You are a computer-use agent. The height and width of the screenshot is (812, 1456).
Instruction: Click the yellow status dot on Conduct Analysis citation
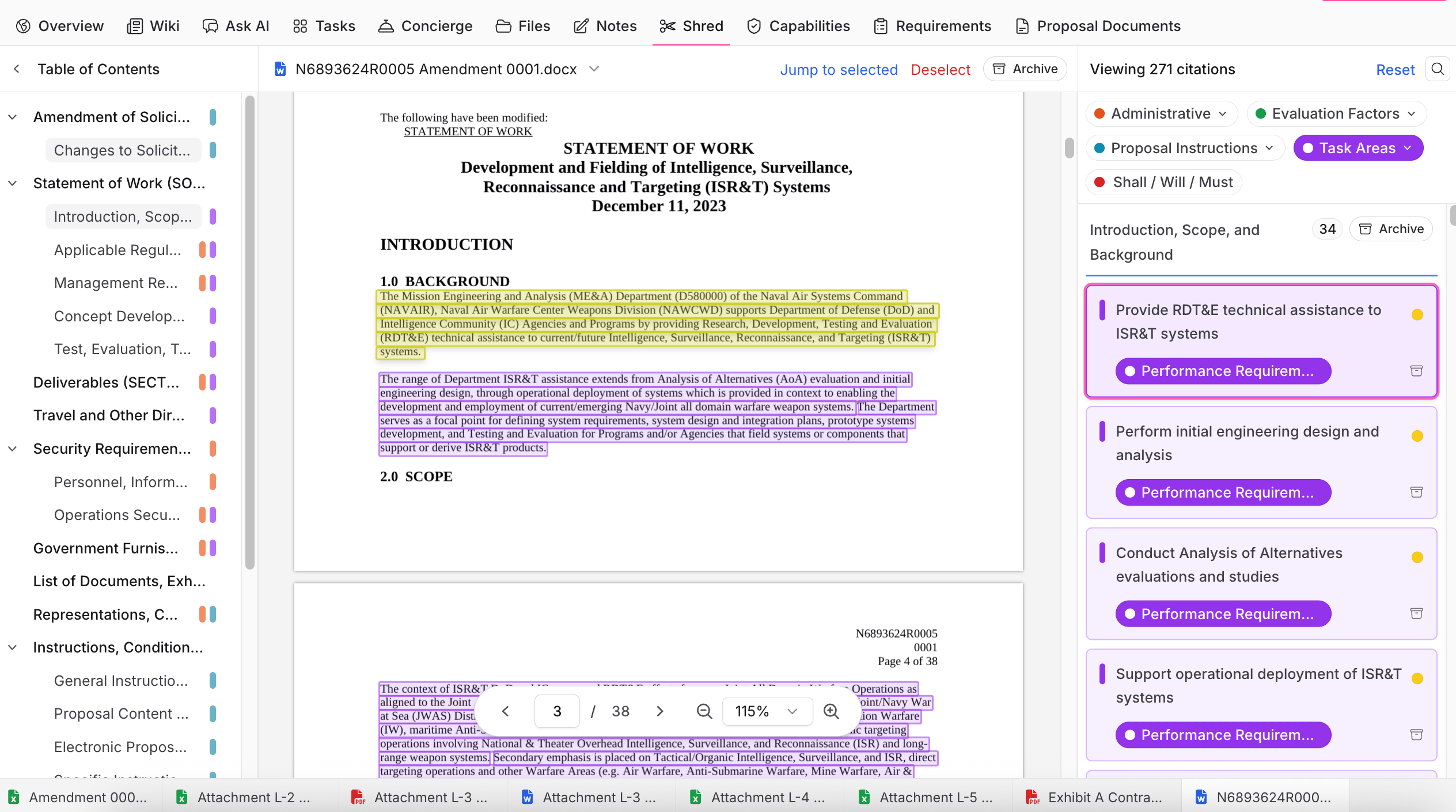(1417, 557)
